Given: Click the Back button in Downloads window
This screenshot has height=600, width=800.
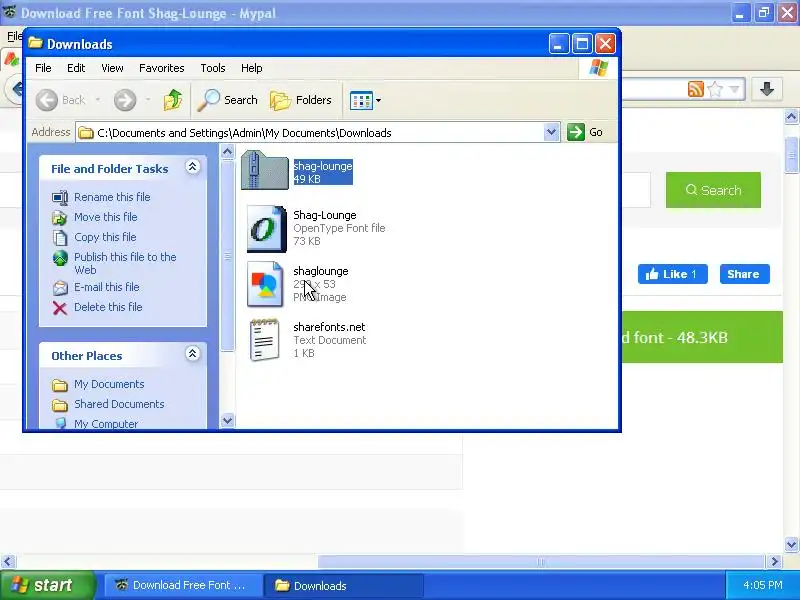Looking at the screenshot, I should tap(61, 100).
